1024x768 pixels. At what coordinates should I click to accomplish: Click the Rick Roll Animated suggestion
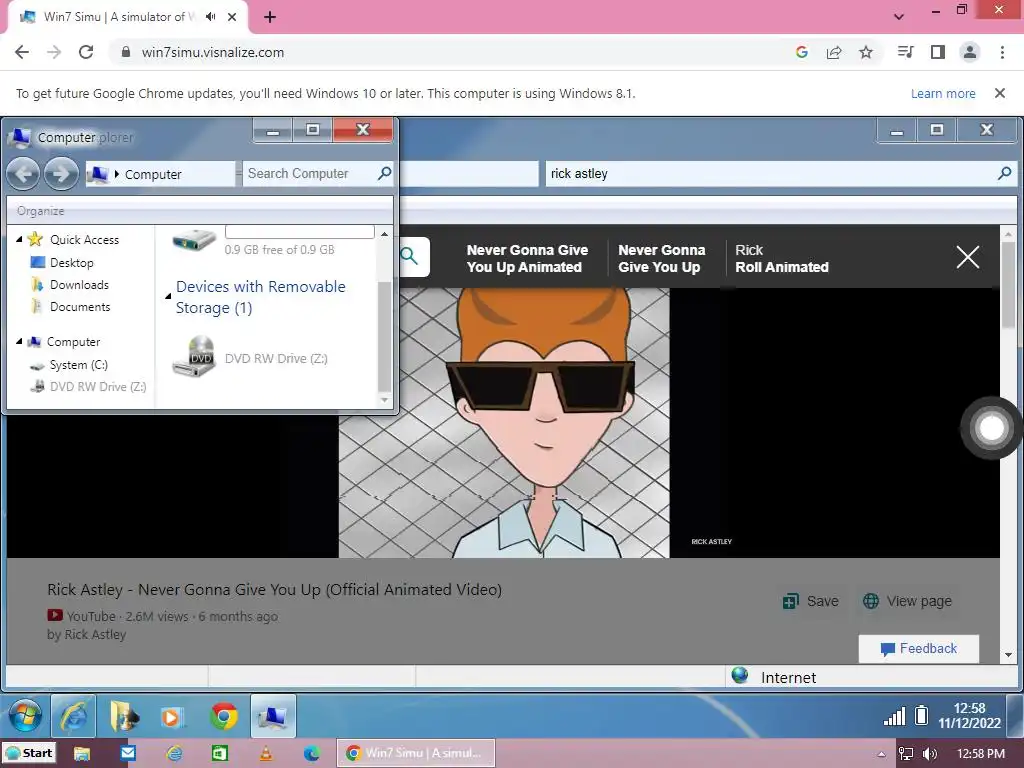(782, 259)
